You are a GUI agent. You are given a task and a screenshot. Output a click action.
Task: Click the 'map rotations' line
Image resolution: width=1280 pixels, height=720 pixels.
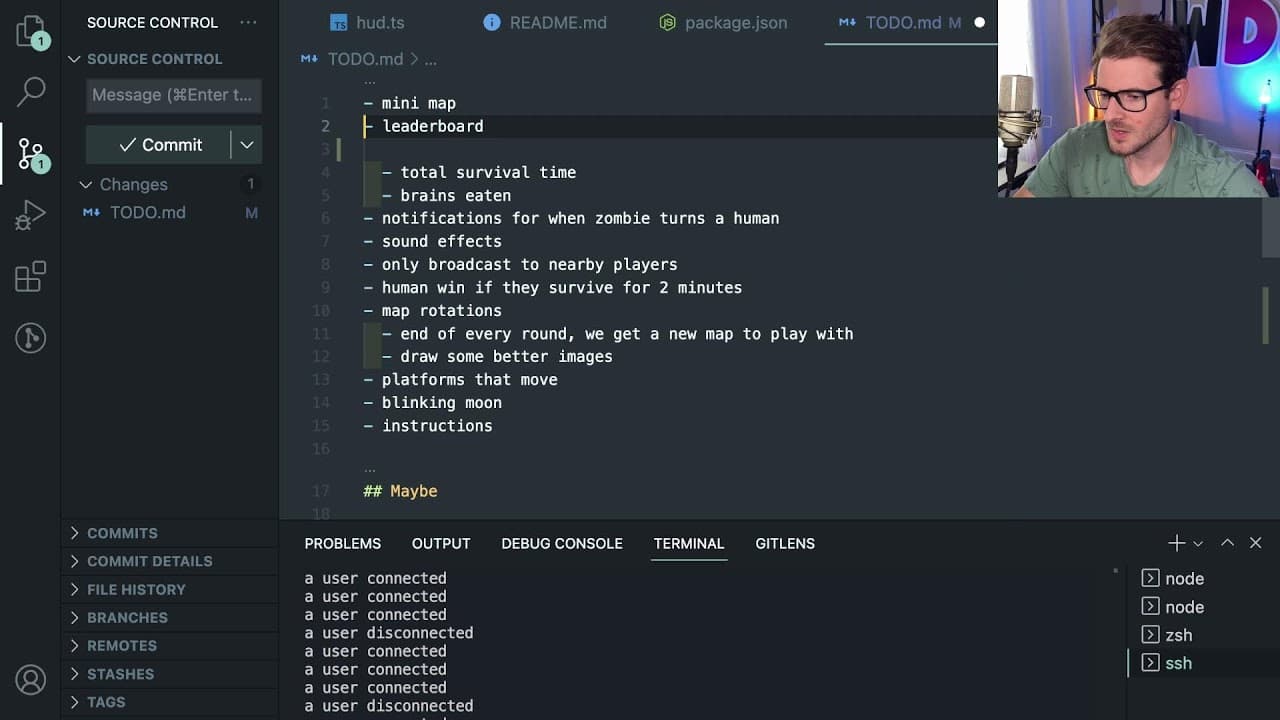pos(441,310)
